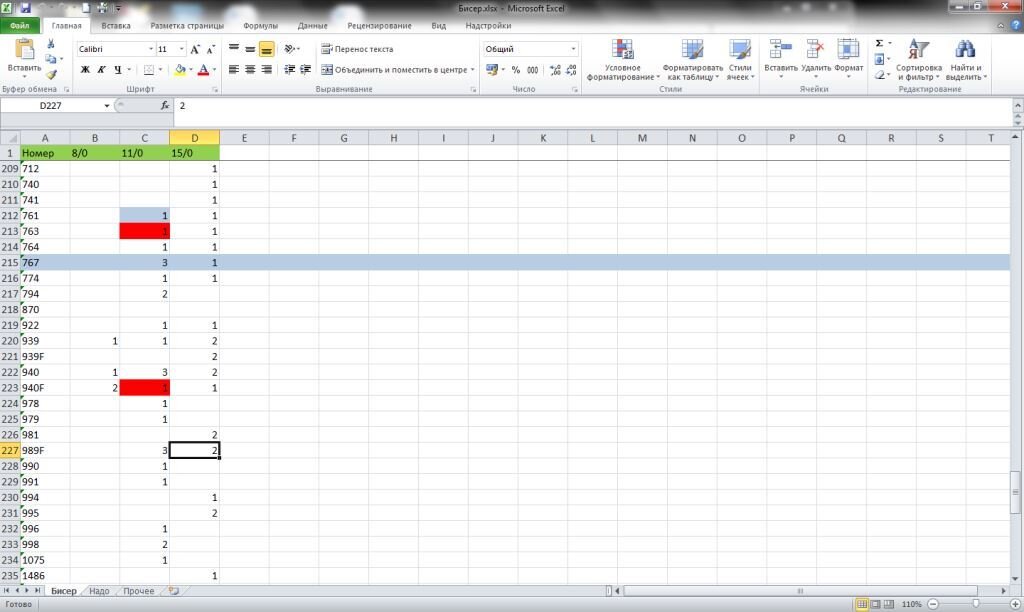Click the Cut scissors icon

pos(51,43)
